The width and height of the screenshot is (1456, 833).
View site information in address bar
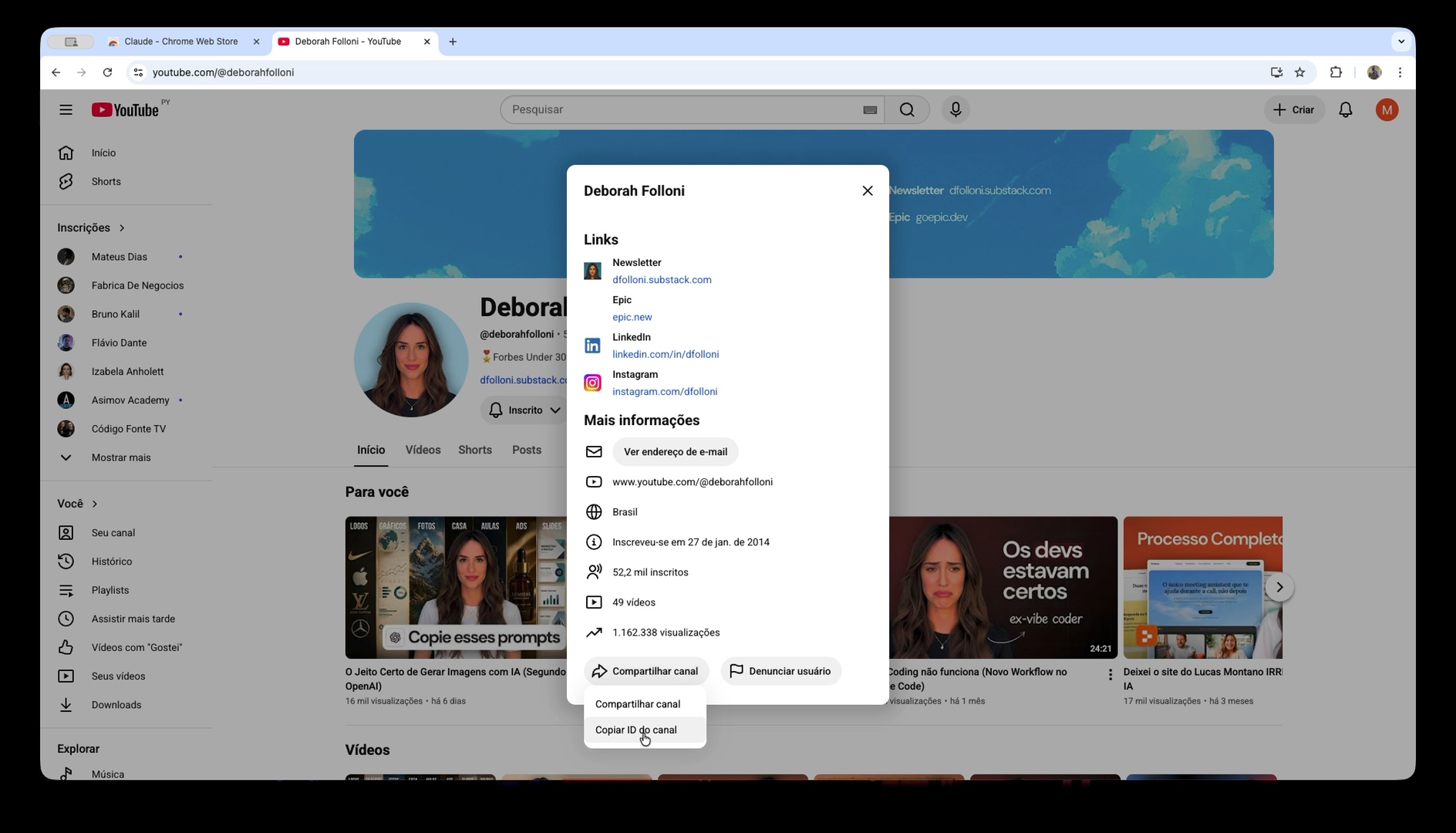point(138,73)
